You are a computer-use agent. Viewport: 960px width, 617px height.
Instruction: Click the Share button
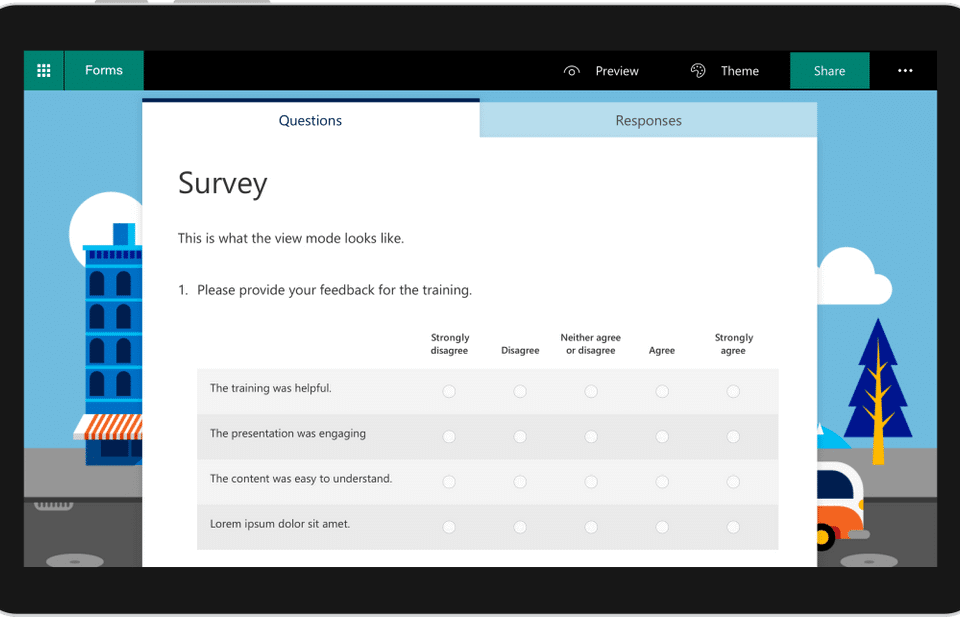click(x=829, y=71)
